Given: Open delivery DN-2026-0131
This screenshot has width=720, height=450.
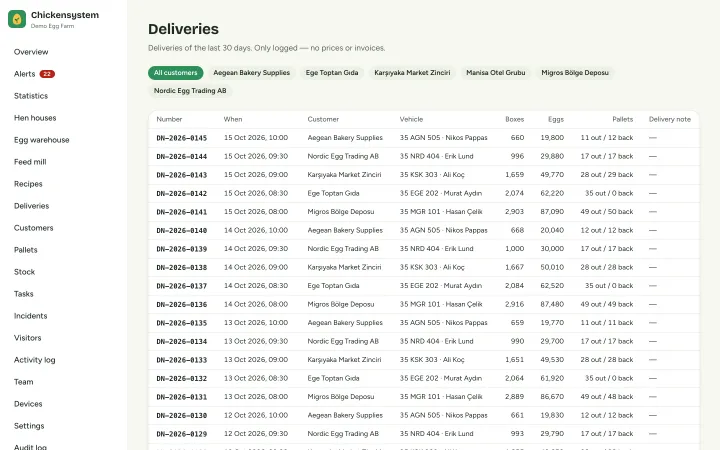Looking at the screenshot, I should point(182,397).
